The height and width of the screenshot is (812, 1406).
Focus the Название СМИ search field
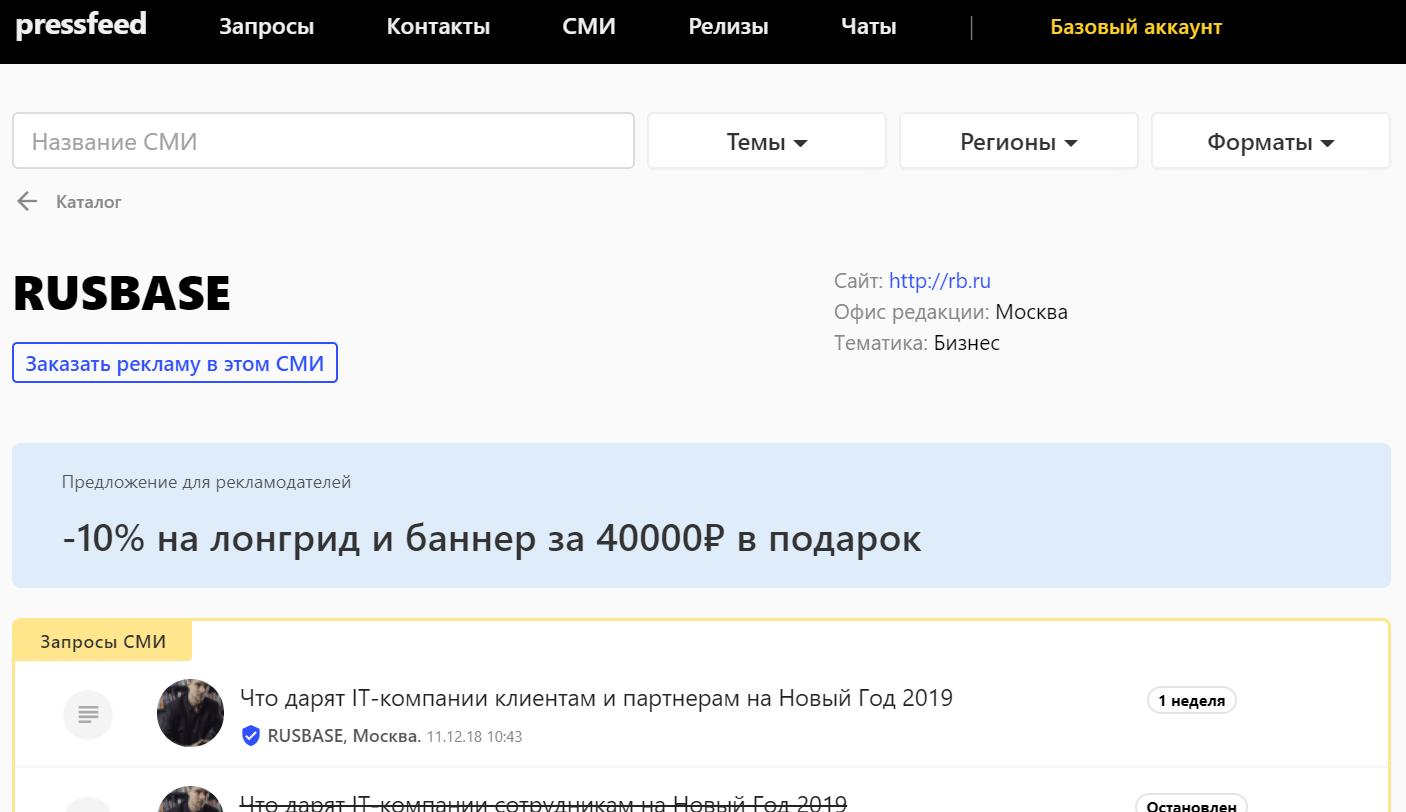coord(323,142)
